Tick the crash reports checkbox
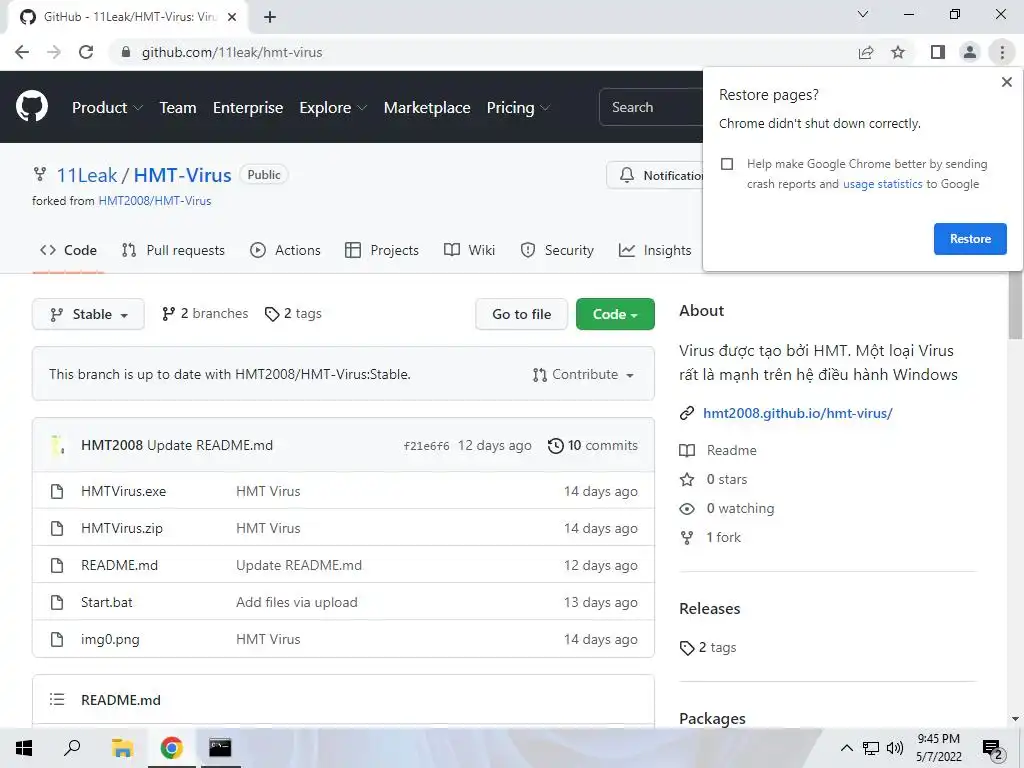This screenshot has width=1024, height=768. point(727,164)
